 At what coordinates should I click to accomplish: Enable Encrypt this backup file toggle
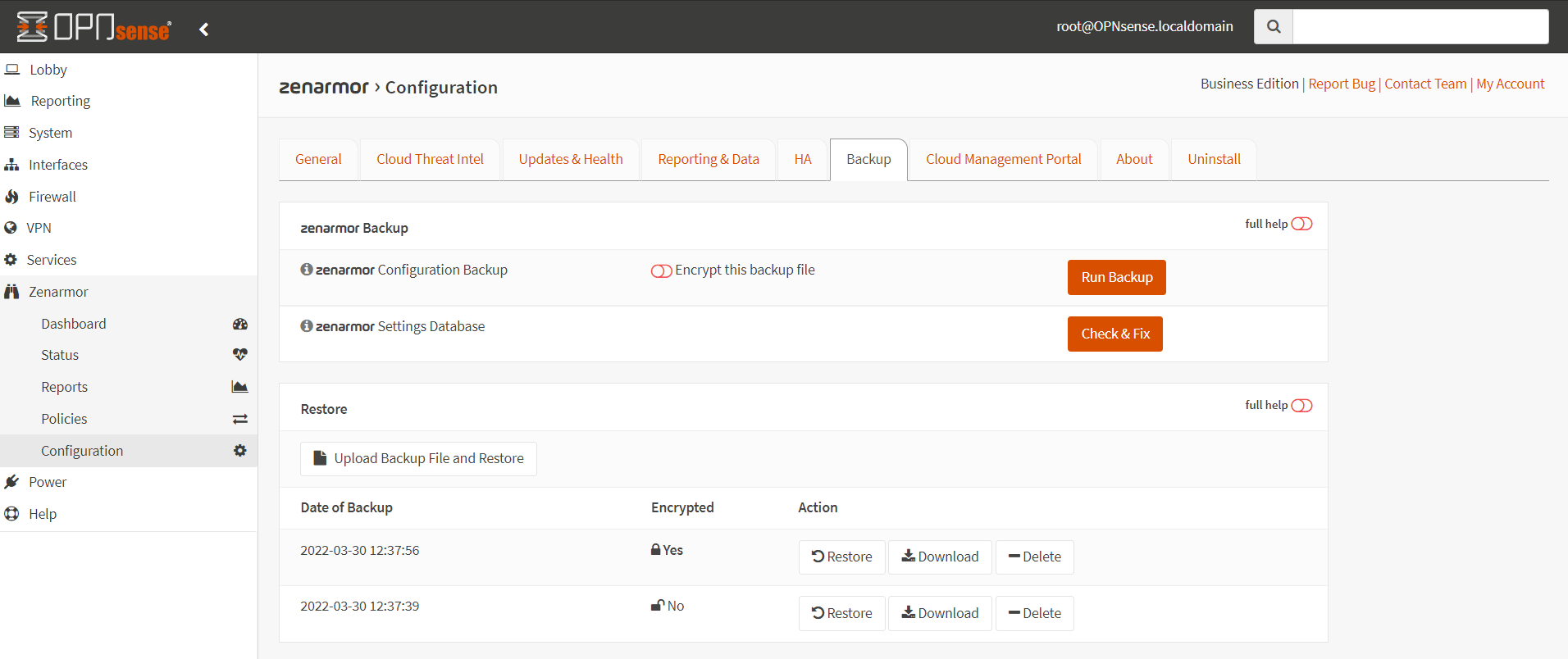click(x=661, y=270)
